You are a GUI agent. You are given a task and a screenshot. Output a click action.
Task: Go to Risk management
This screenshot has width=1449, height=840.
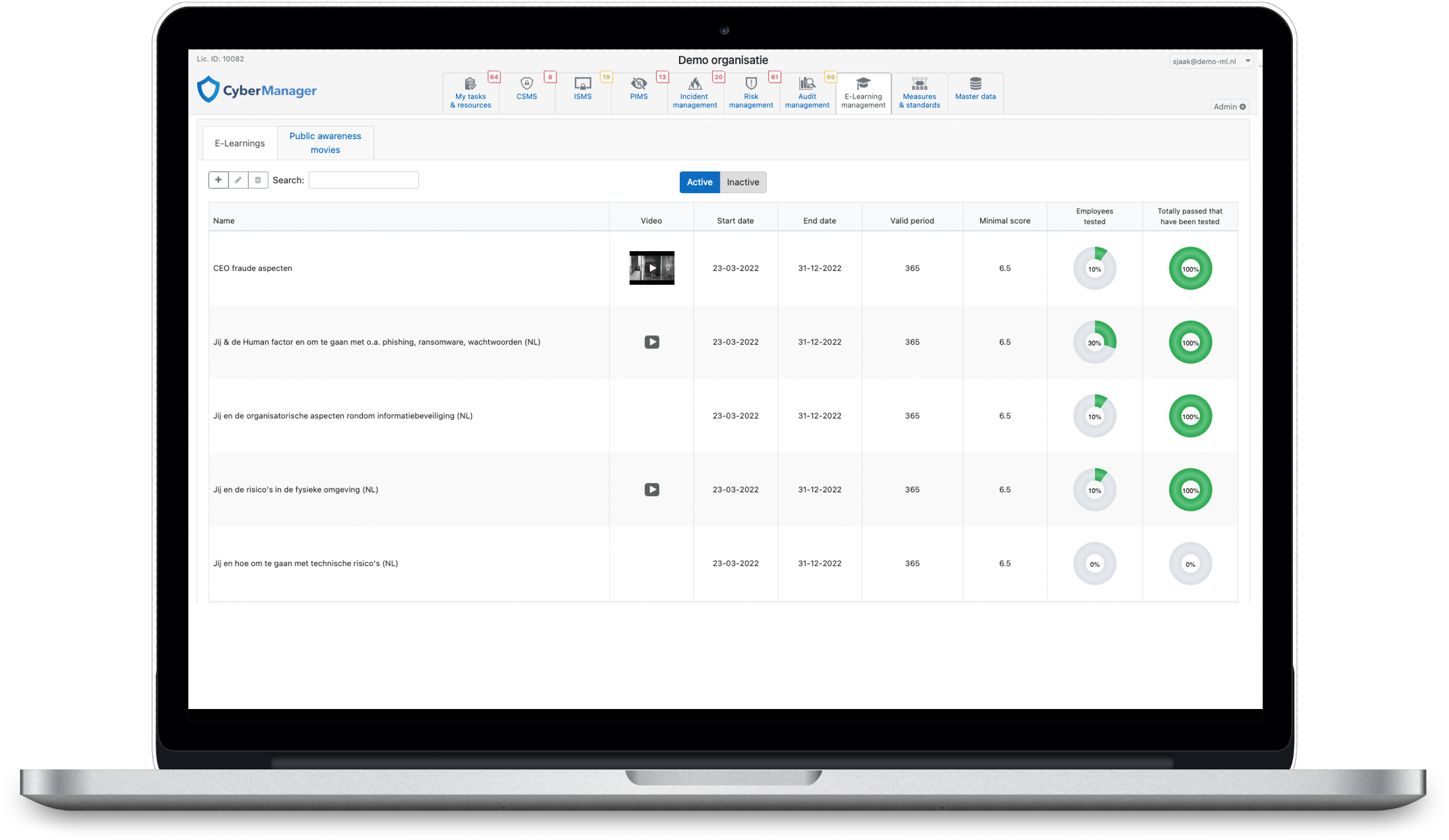click(750, 93)
